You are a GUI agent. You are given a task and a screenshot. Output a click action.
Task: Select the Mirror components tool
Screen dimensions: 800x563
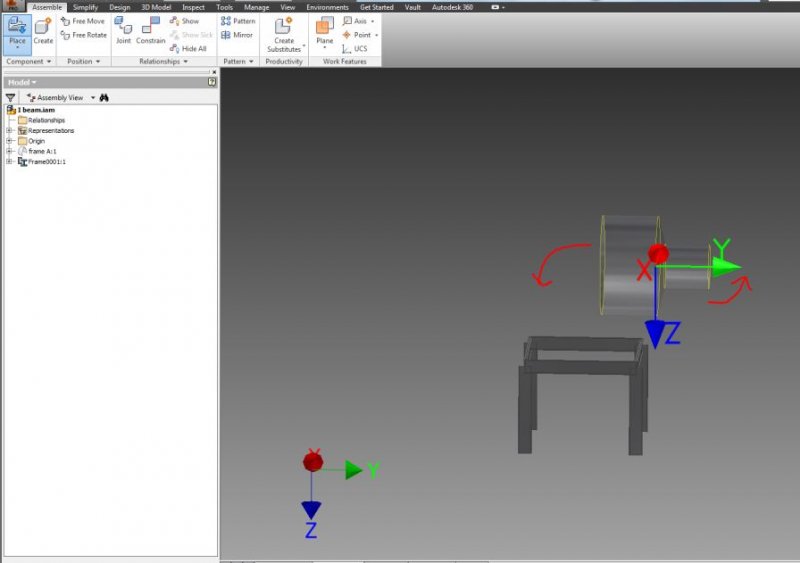[237, 35]
